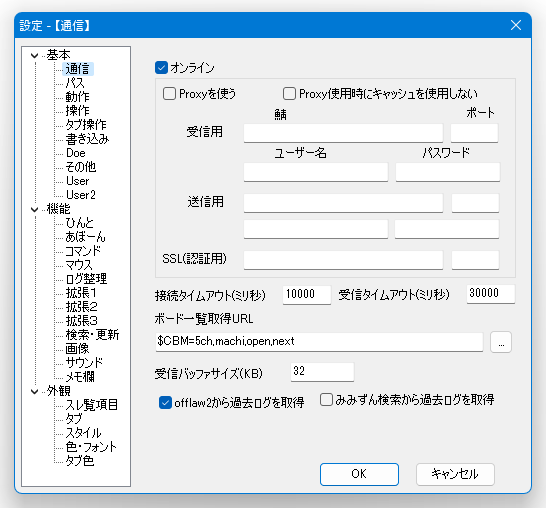Collapse the 機能 tree node

pos(34,209)
